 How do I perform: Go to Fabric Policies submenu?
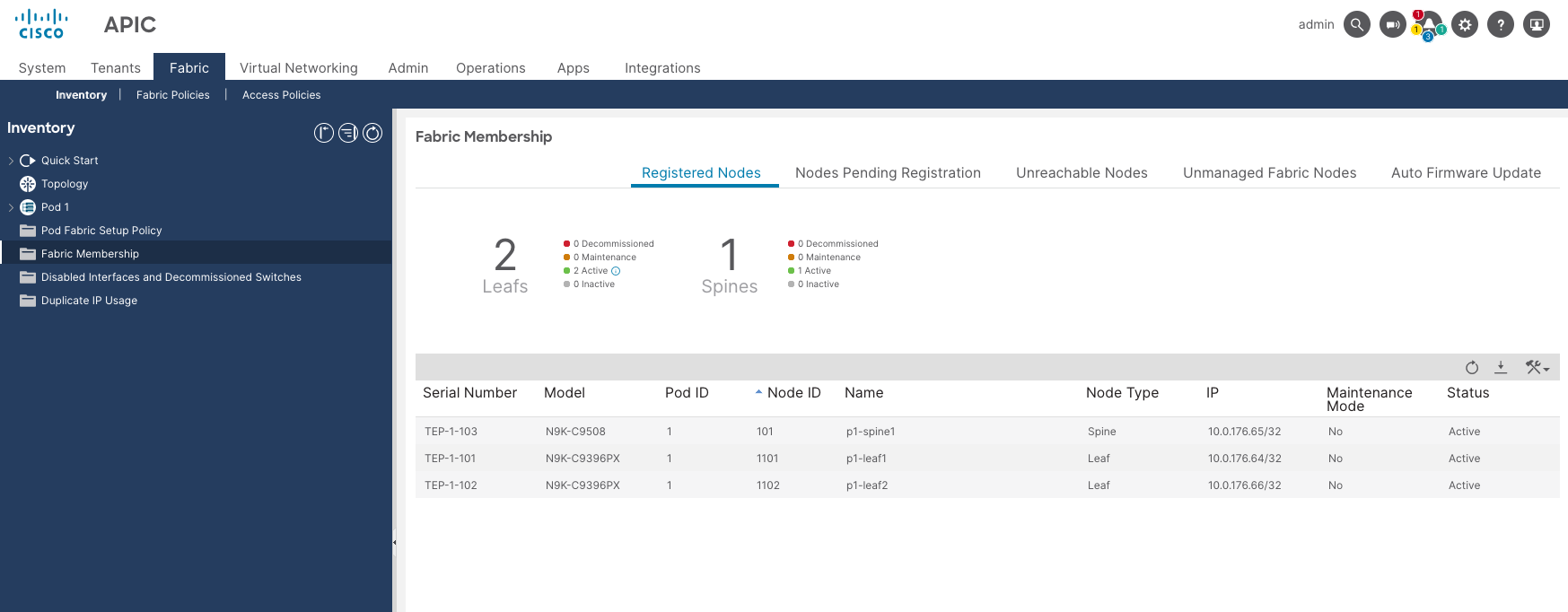173,95
